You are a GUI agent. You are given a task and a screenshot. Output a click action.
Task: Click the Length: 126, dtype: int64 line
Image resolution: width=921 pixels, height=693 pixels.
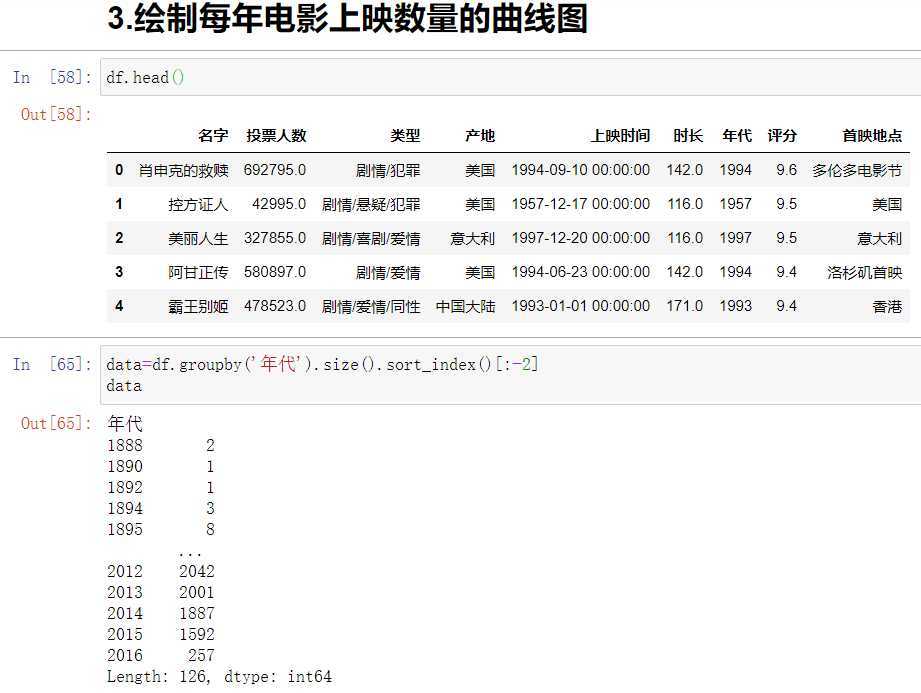[219, 677]
